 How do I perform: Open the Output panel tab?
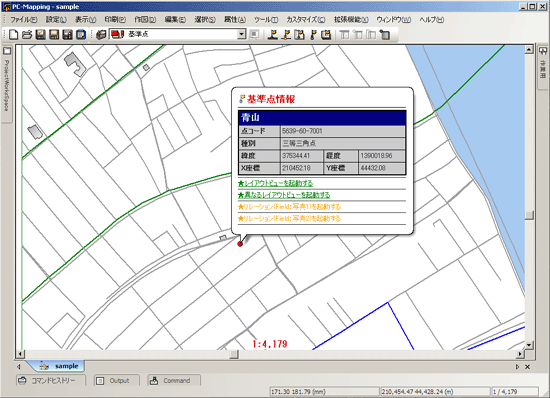click(x=117, y=380)
